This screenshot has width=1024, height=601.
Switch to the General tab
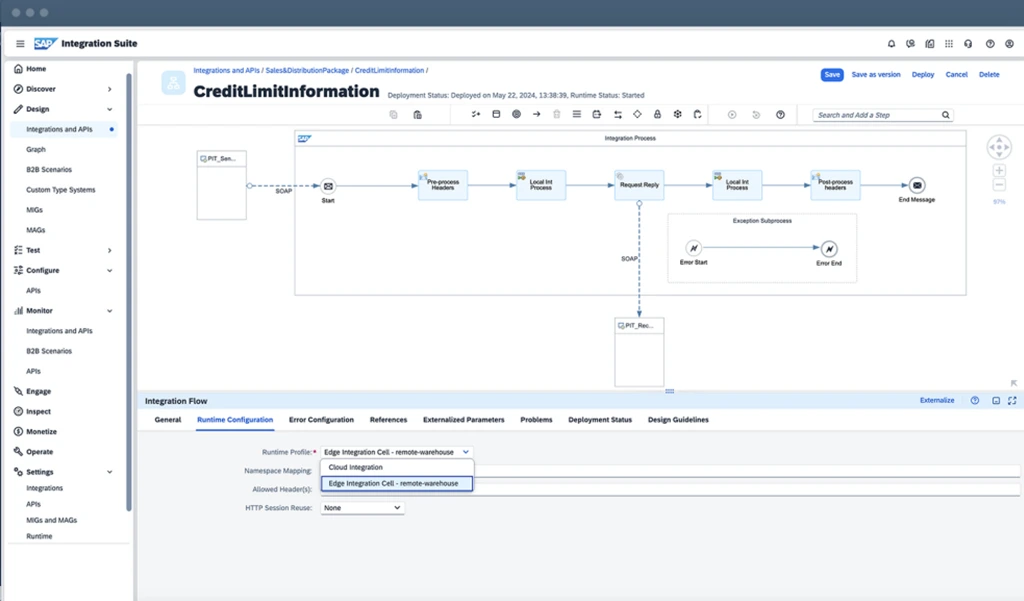tap(168, 419)
